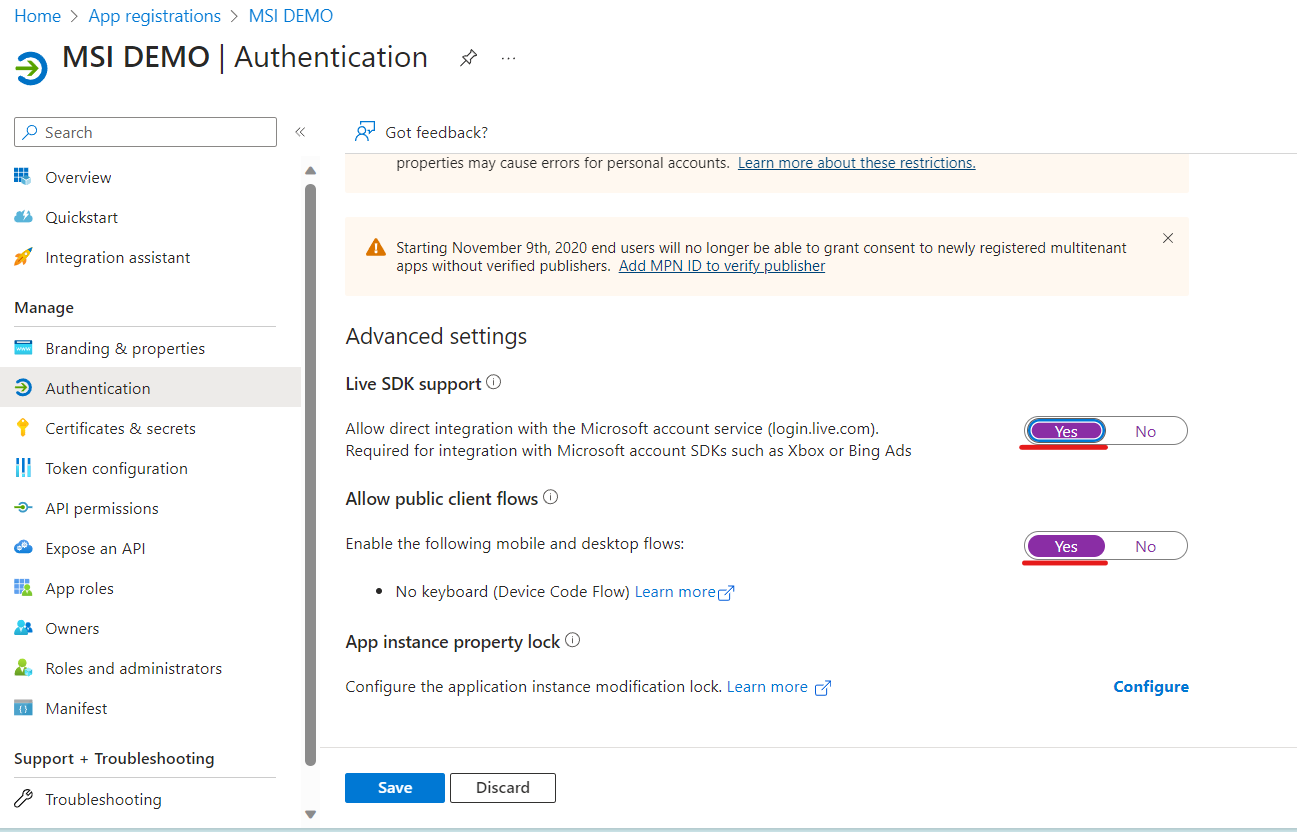Click the Manifest icon

(23, 708)
